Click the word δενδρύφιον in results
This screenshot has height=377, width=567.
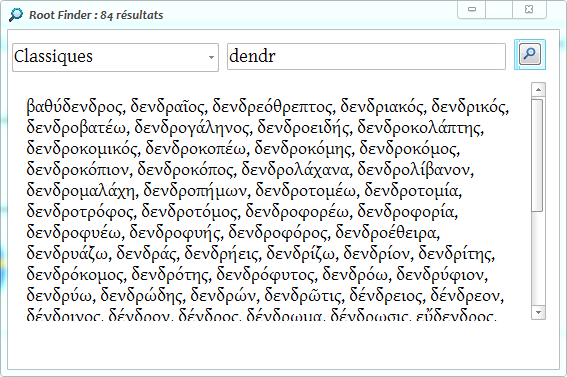(x=440, y=275)
